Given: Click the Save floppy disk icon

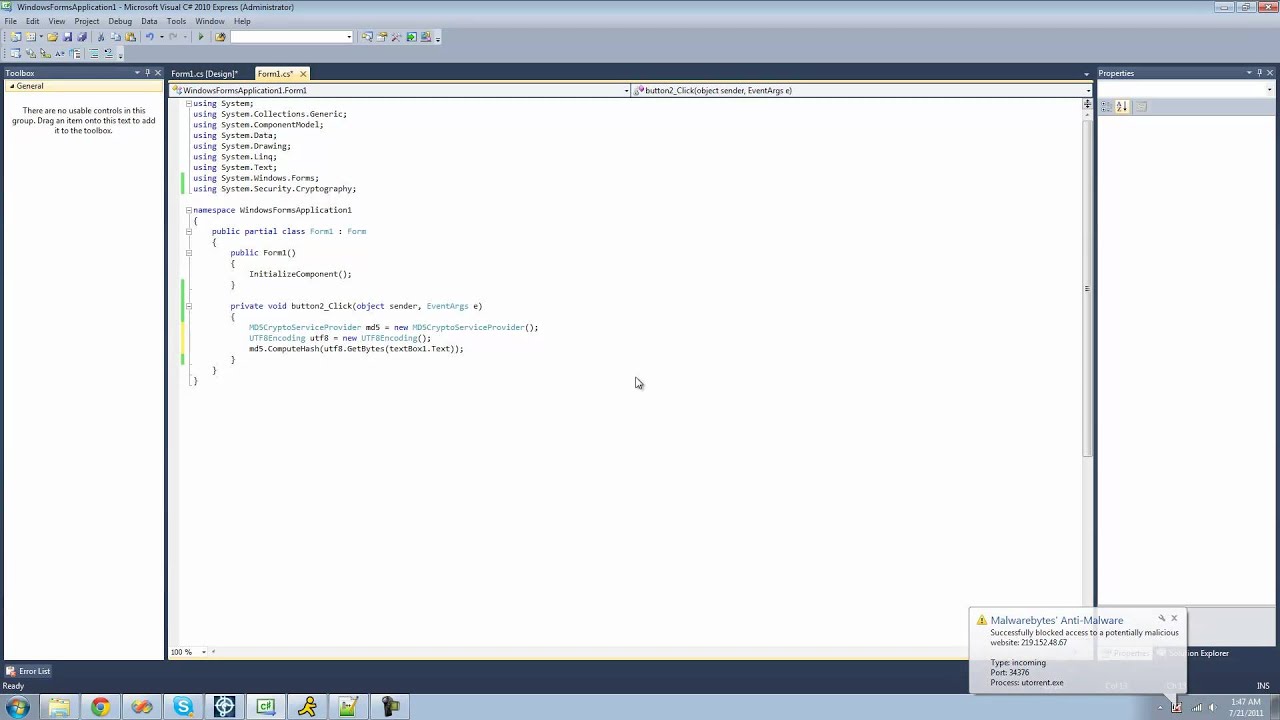Looking at the screenshot, I should point(67,37).
